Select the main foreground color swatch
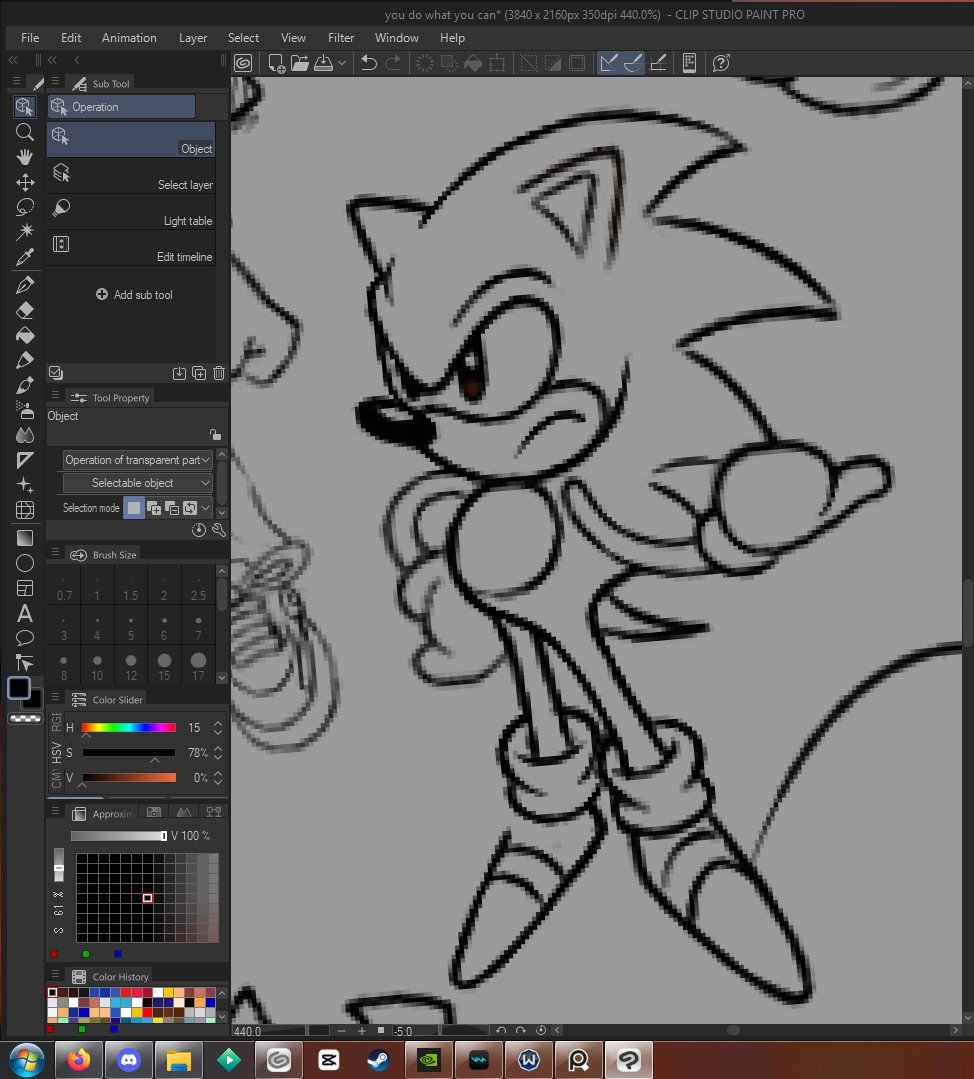The height and width of the screenshot is (1079, 974). pos(19,687)
